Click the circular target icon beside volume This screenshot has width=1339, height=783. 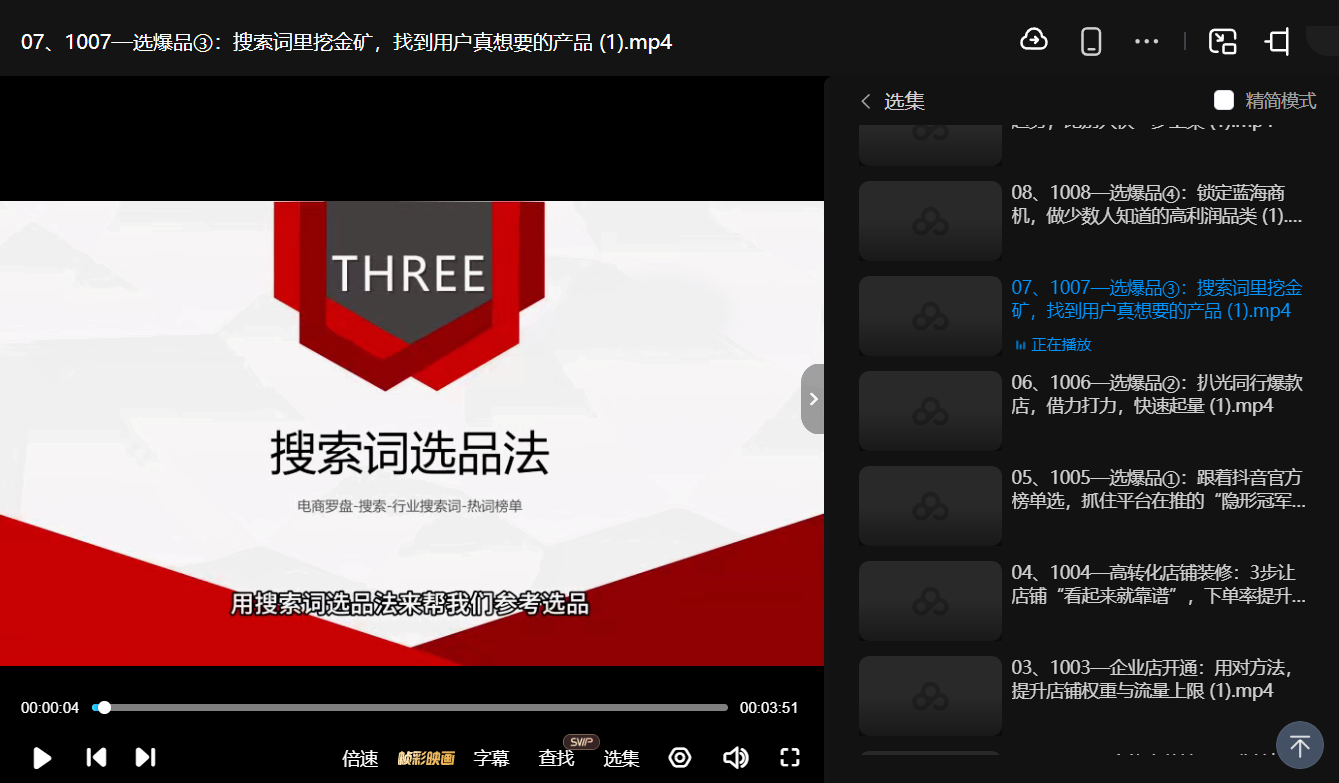tap(680, 758)
